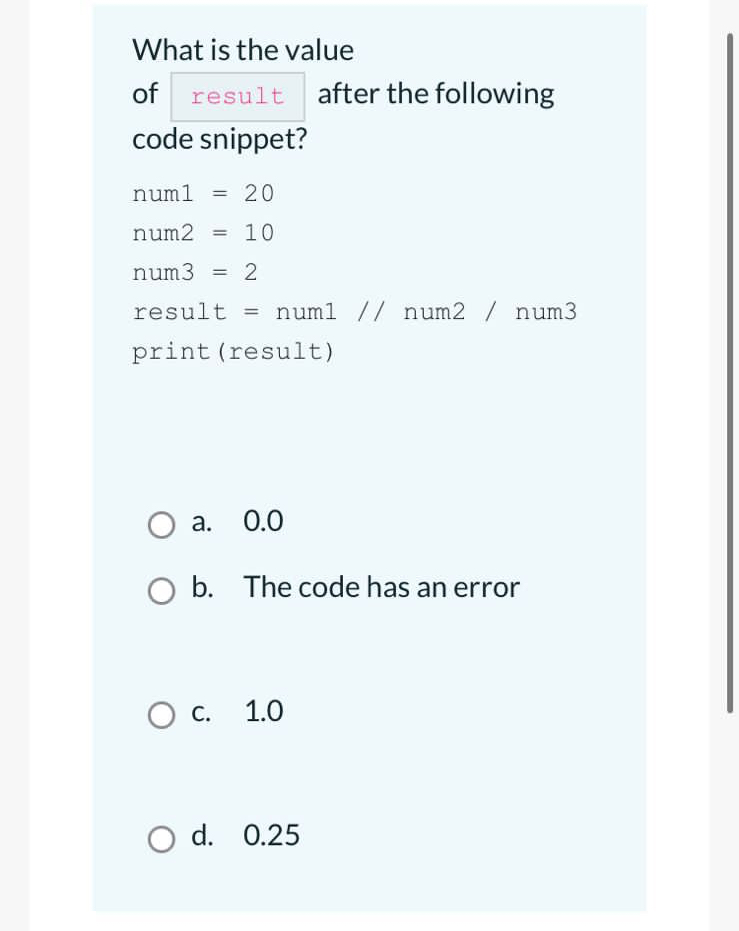
Task: Click the option label letter d
Action: tap(202, 837)
